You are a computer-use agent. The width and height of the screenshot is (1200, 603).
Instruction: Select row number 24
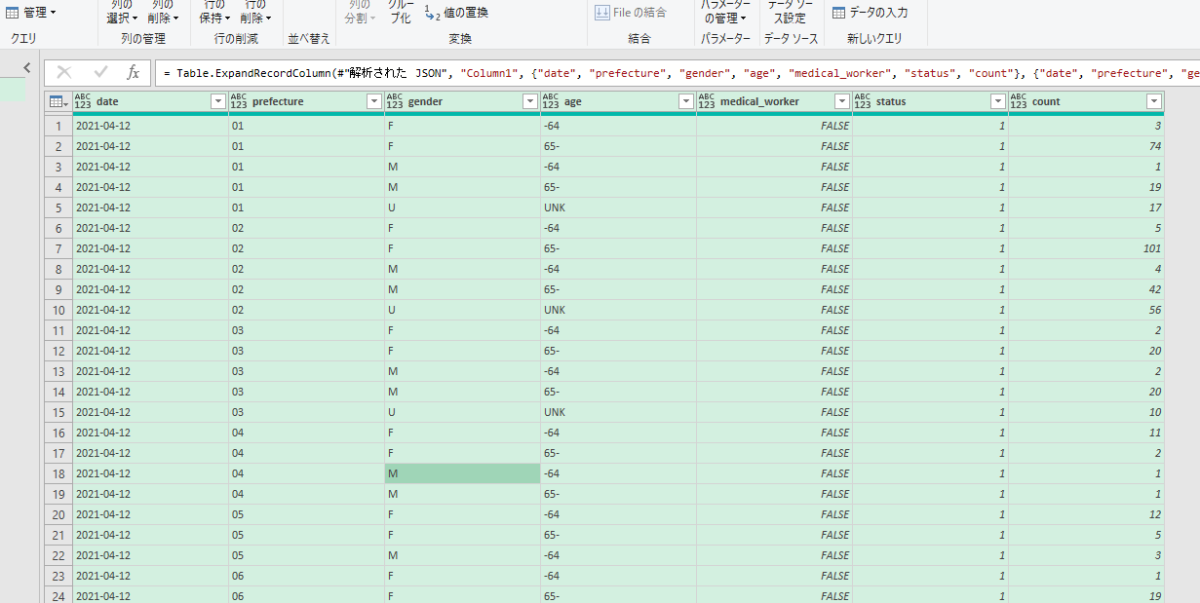58,596
